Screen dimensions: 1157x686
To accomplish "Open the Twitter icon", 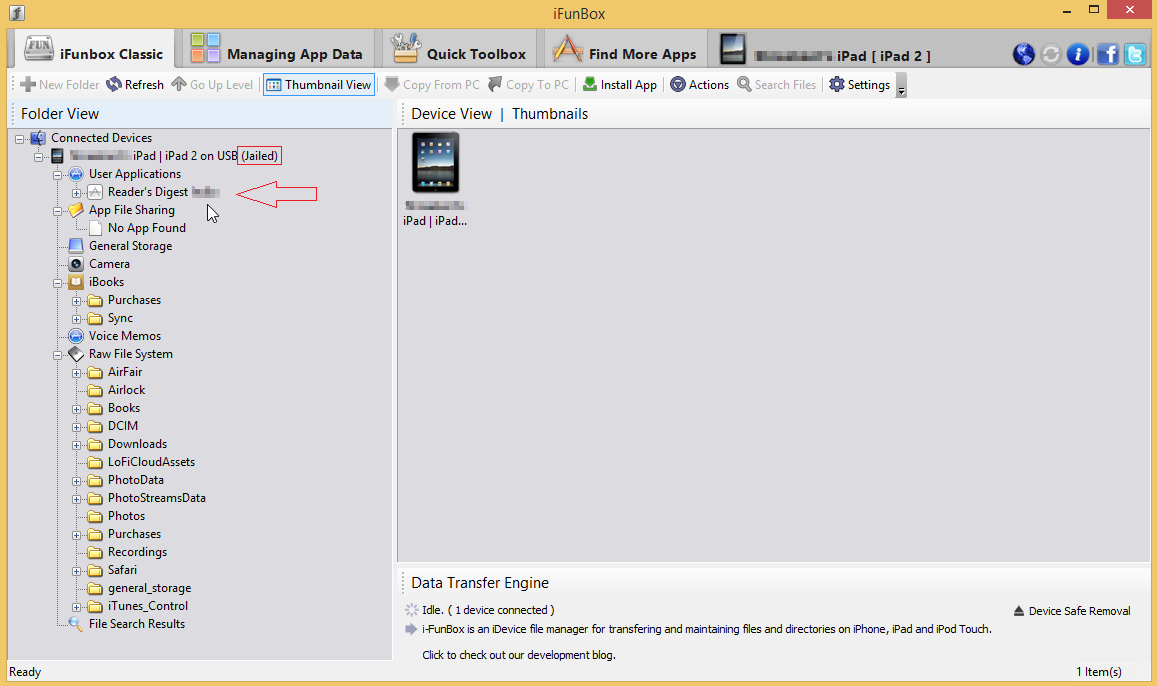I will point(1135,54).
